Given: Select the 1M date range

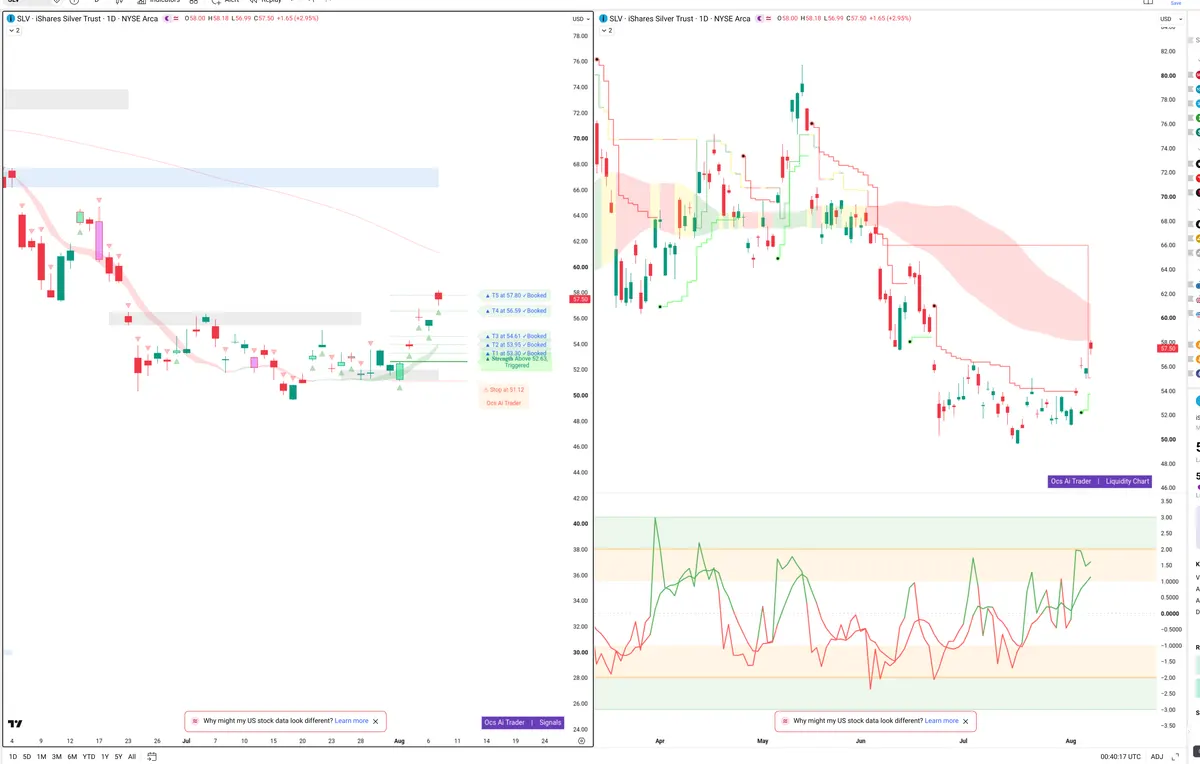Looking at the screenshot, I should [x=42, y=757].
